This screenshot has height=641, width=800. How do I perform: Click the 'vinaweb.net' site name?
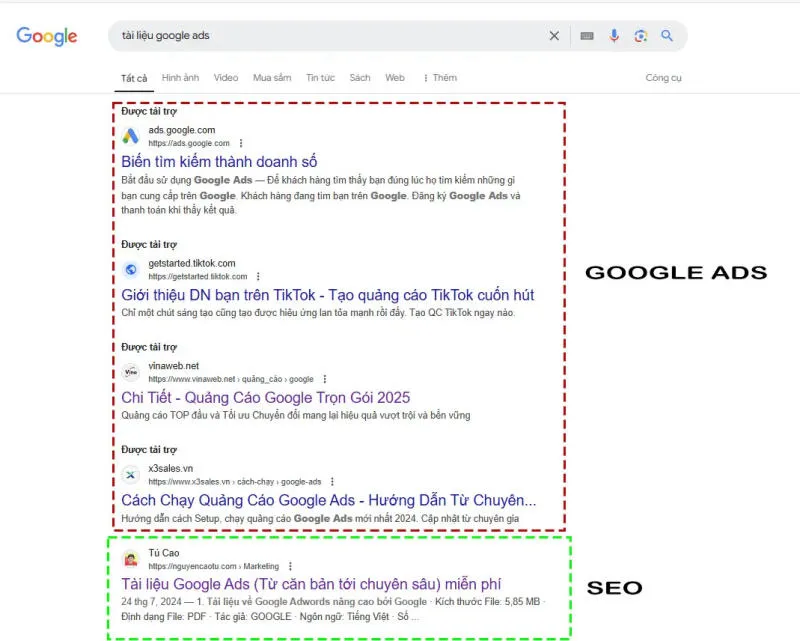(x=173, y=366)
